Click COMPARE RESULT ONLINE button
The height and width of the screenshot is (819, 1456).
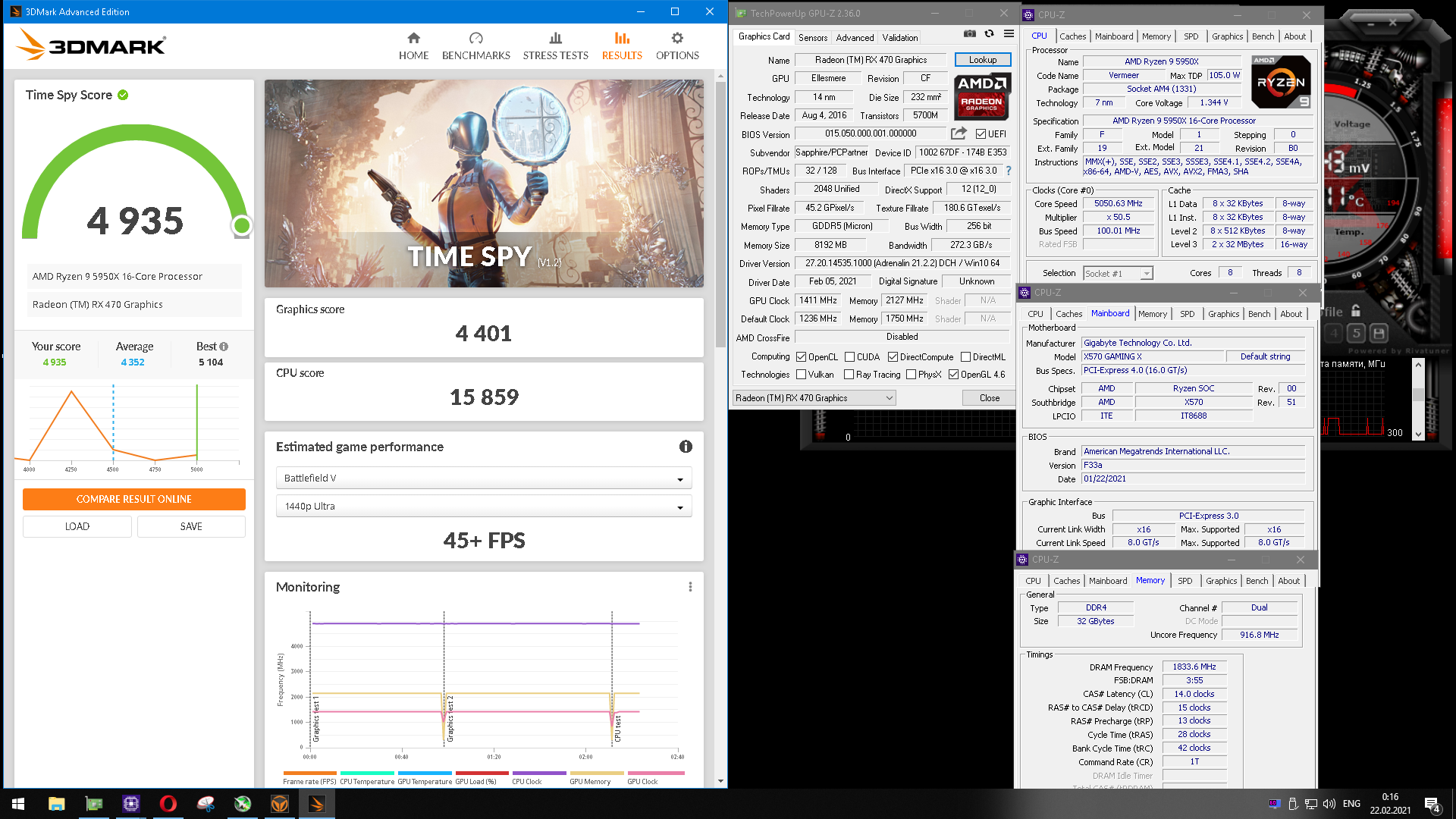coord(134,499)
